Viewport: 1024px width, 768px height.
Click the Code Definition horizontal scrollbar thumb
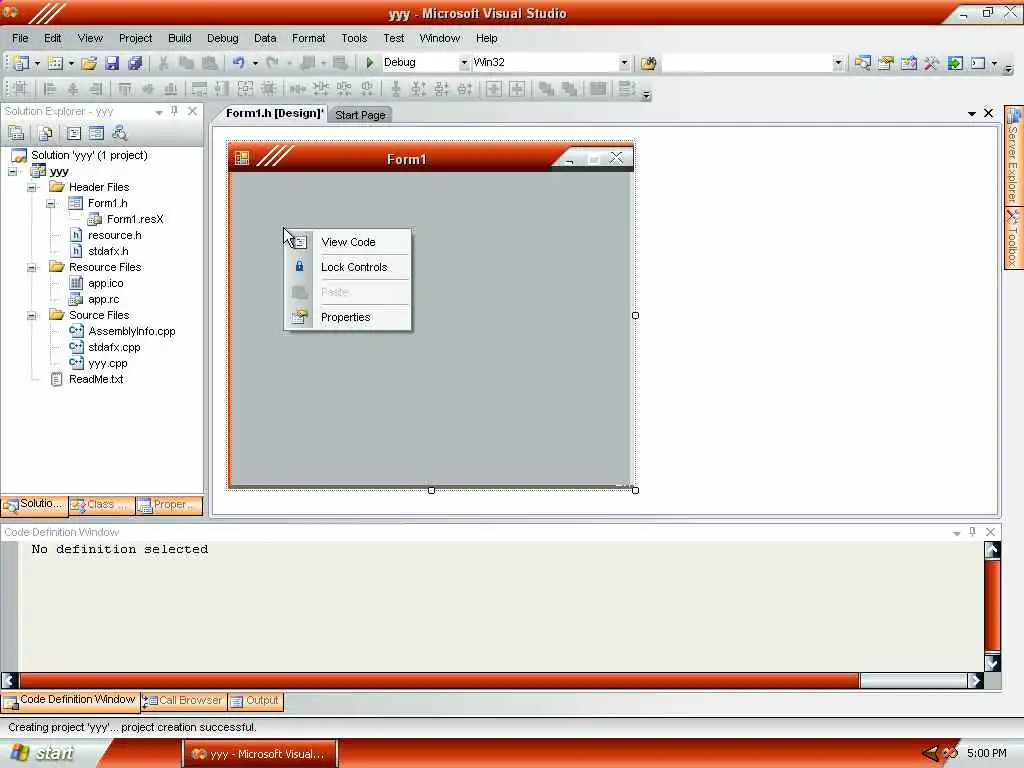(x=439, y=680)
